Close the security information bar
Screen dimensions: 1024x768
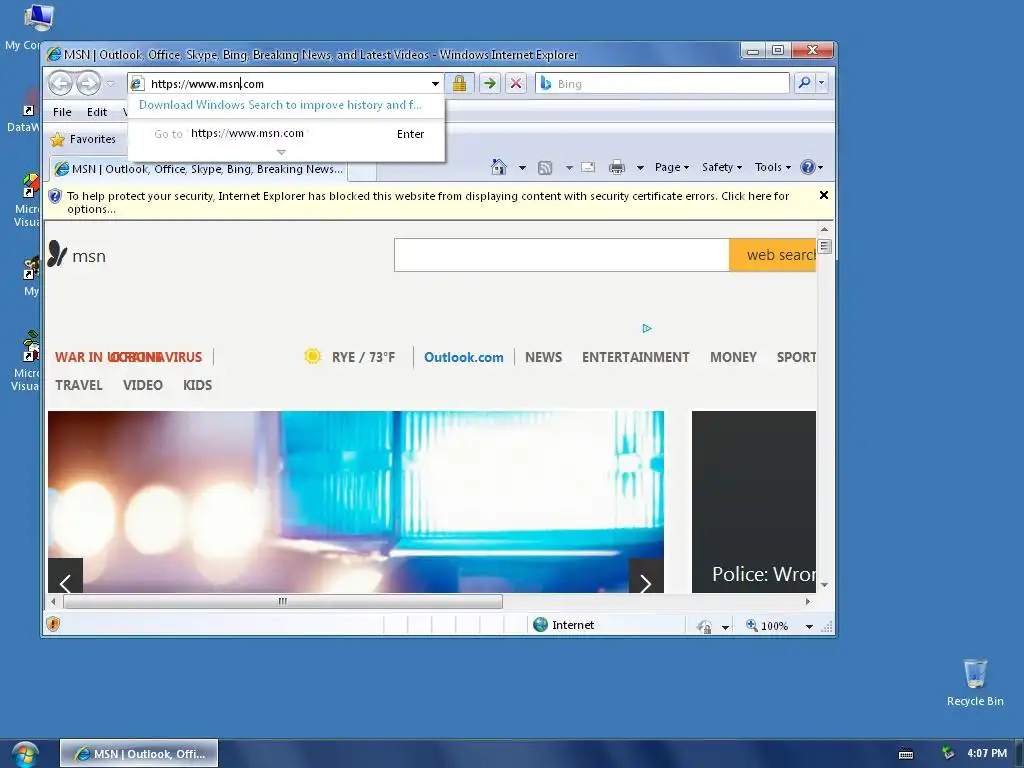point(824,195)
